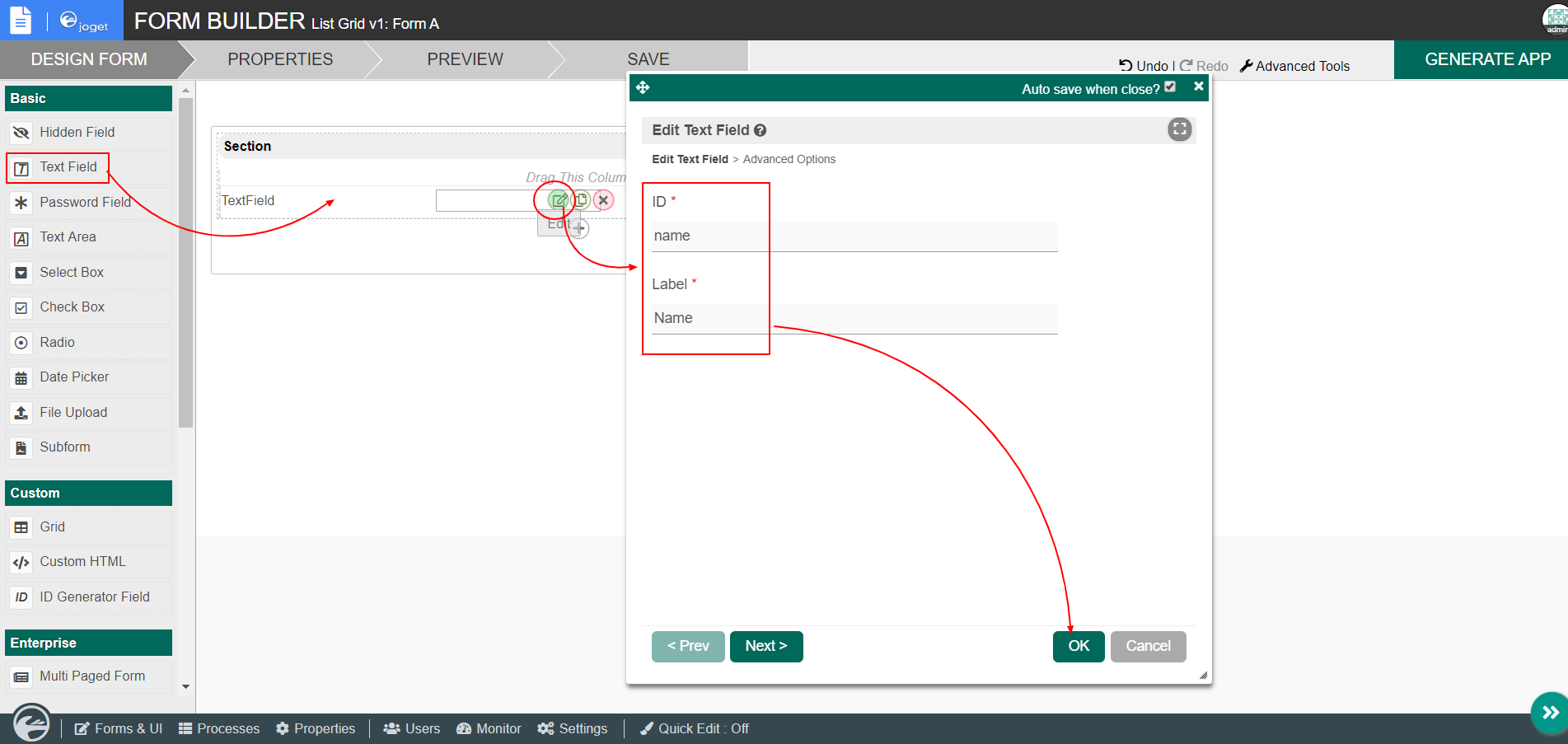Open Advanced Tools
The height and width of the screenshot is (744, 1568).
pos(1294,66)
